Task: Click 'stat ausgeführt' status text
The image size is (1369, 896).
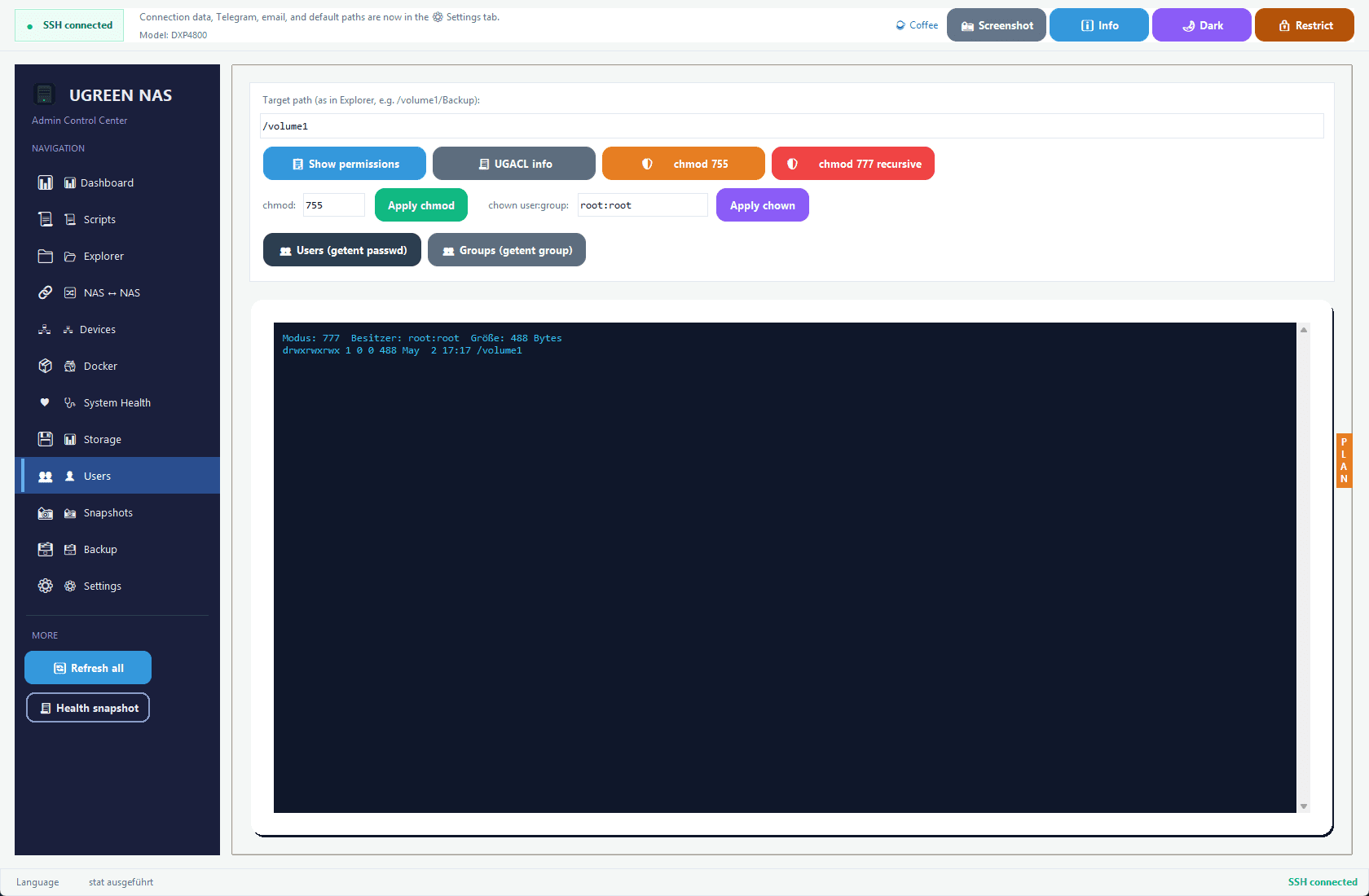Action: pyautogui.click(x=121, y=882)
